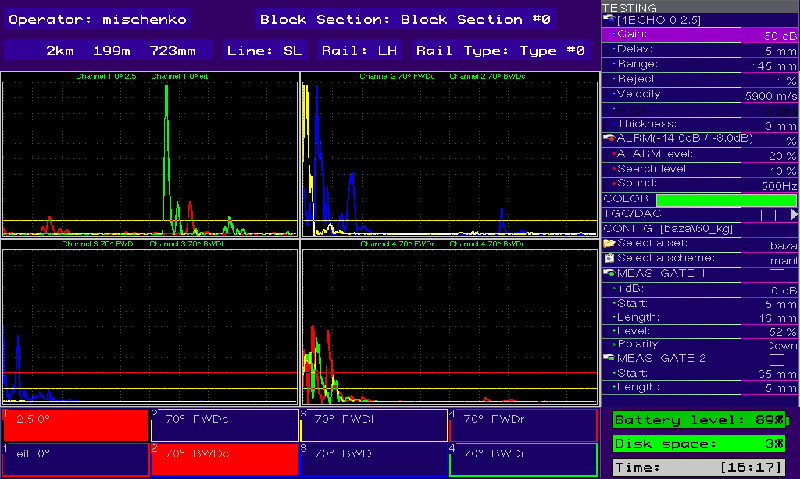Click the ECHO 0 2.5 section icon

click(x=608, y=19)
